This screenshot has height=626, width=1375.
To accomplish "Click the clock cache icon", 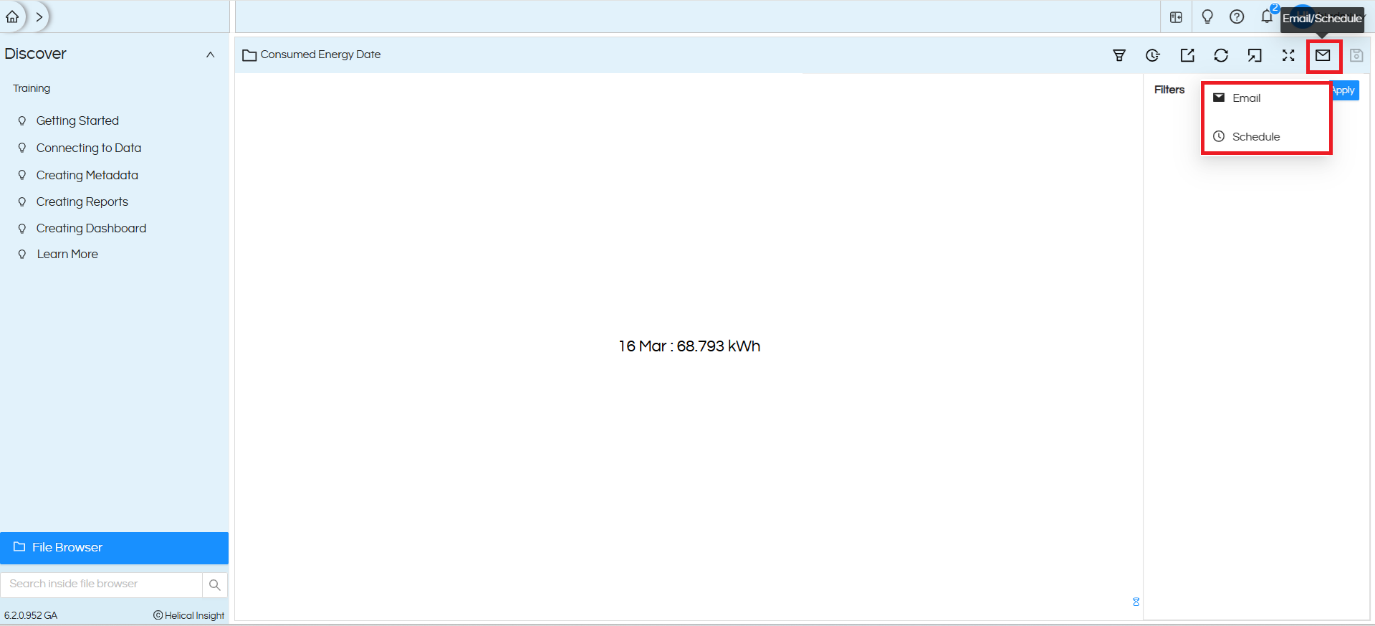I will coord(1153,56).
